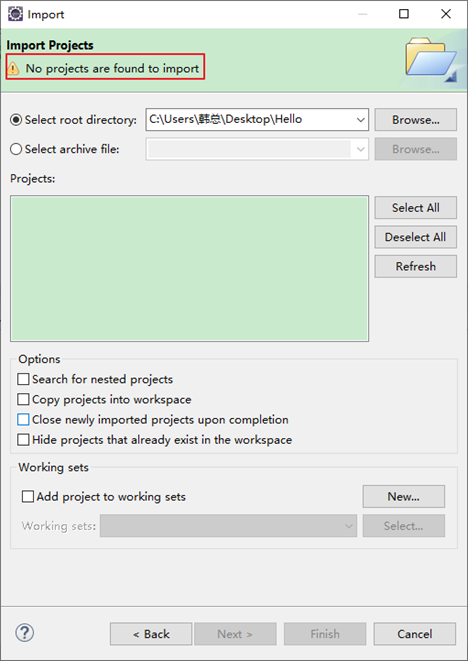Enable Copy projects into workspace
The image size is (468, 661).
click(x=23, y=399)
